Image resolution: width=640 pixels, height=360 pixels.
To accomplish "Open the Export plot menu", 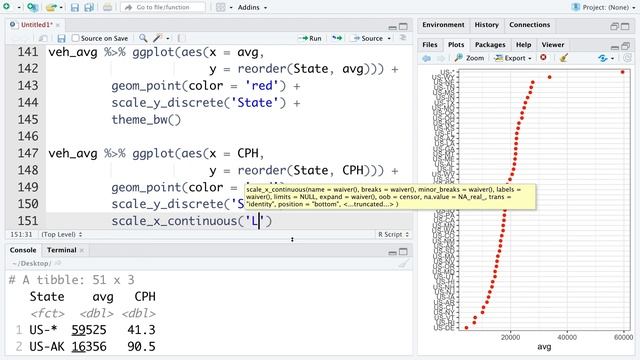I will (513, 58).
